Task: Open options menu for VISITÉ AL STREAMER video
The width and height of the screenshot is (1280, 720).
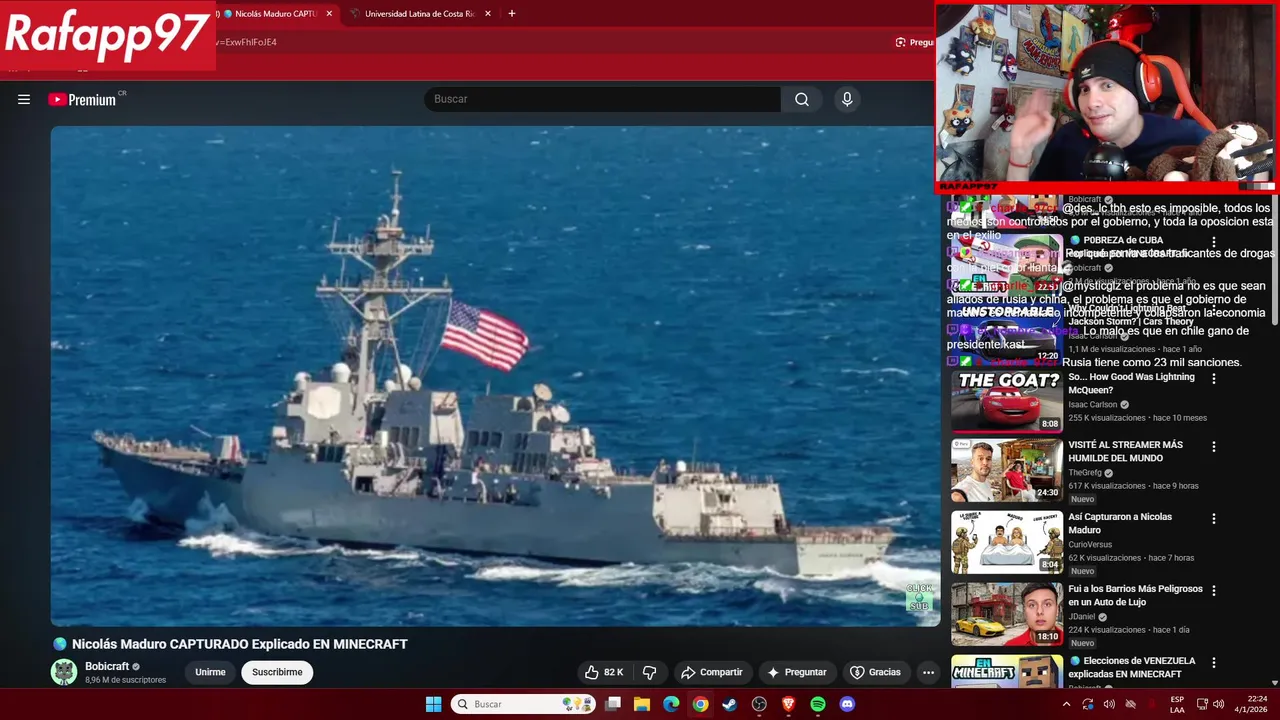Action: 1214,447
